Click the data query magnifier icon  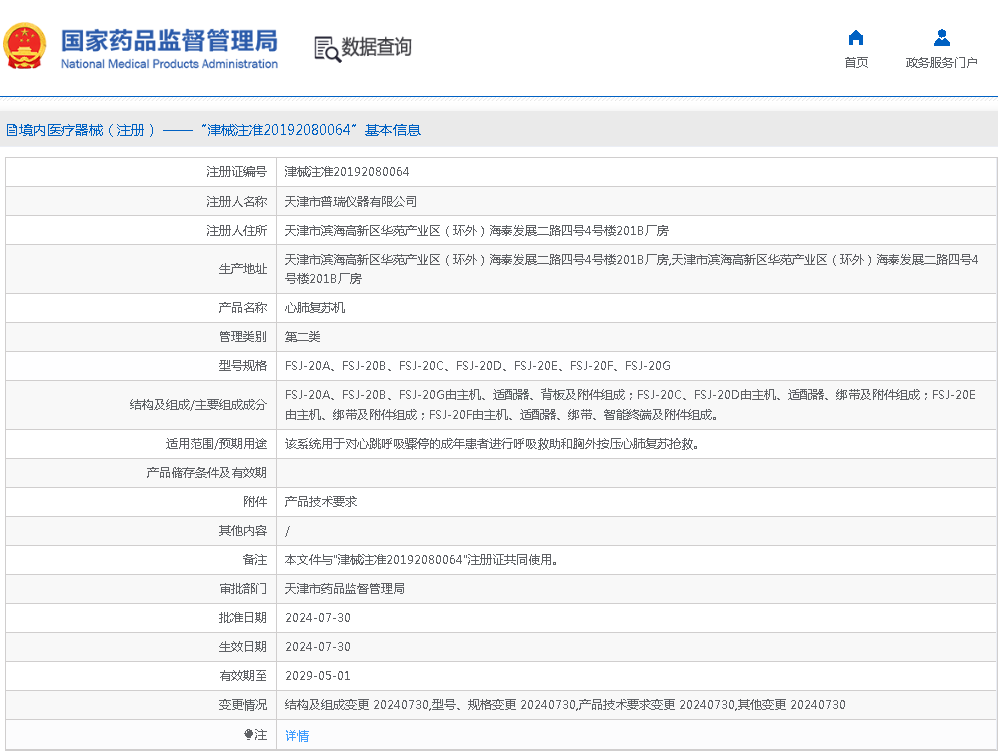(x=326, y=48)
